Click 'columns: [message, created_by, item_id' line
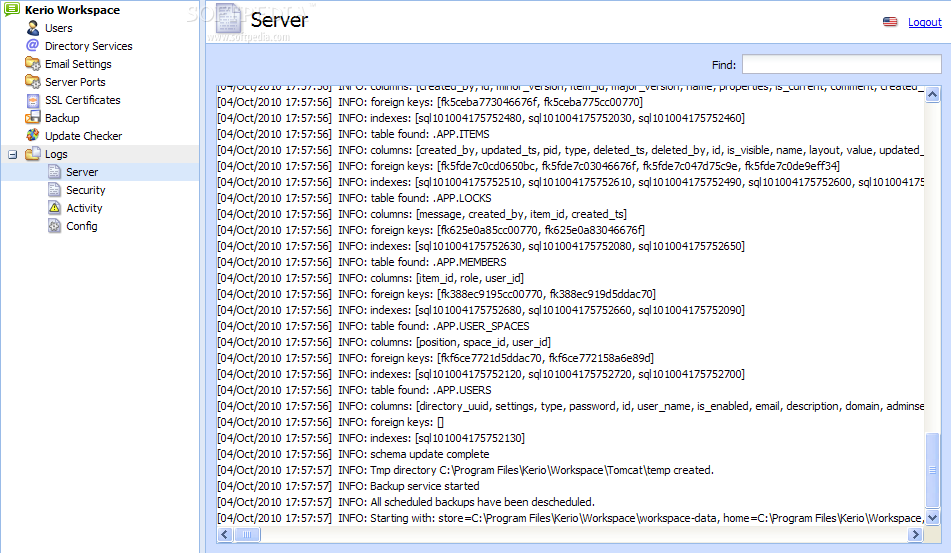Viewport: 951px width, 553px height. (x=422, y=214)
